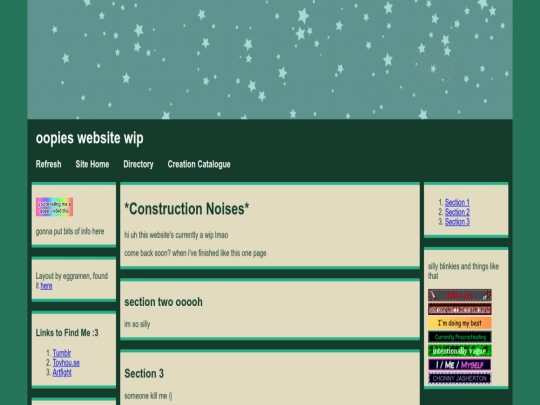540x405 pixels.
Task: Visit the Toyhou.se link
Action: [66, 363]
